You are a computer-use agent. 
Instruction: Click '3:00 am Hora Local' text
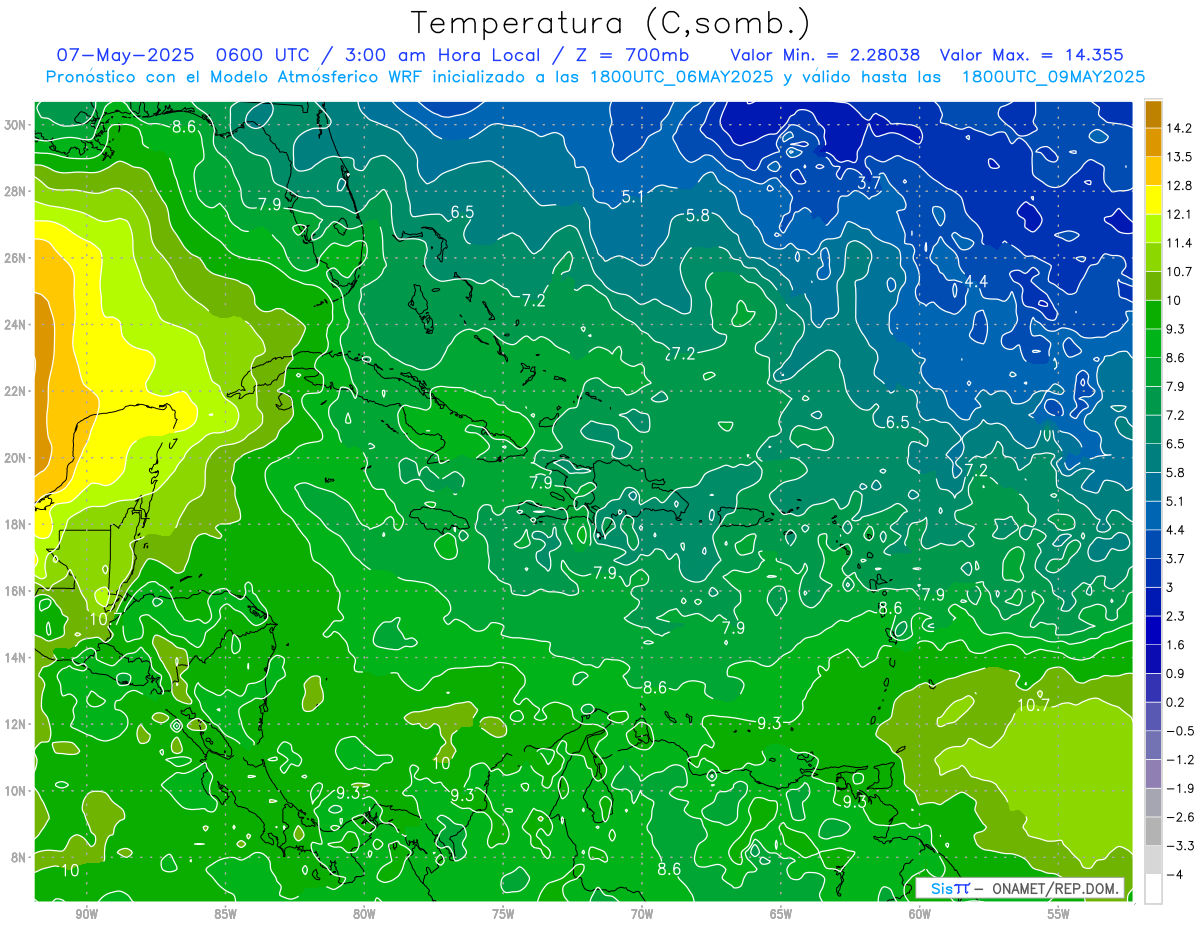click(443, 55)
